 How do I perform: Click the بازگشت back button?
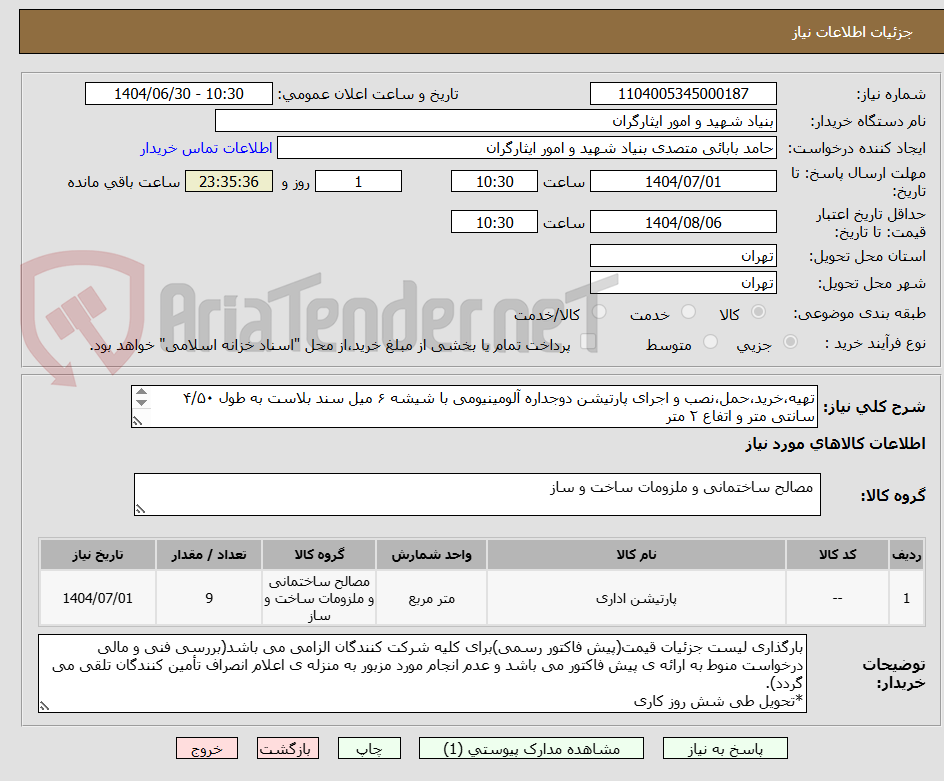point(288,748)
